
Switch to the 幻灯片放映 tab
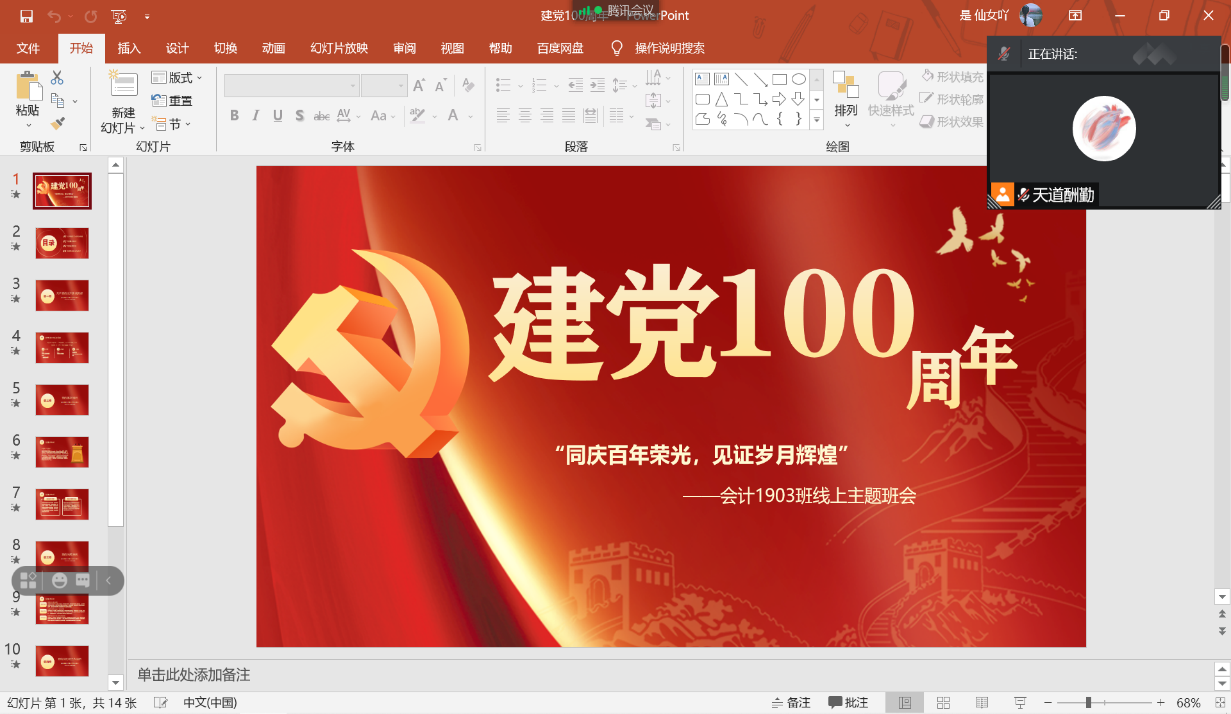pos(339,48)
